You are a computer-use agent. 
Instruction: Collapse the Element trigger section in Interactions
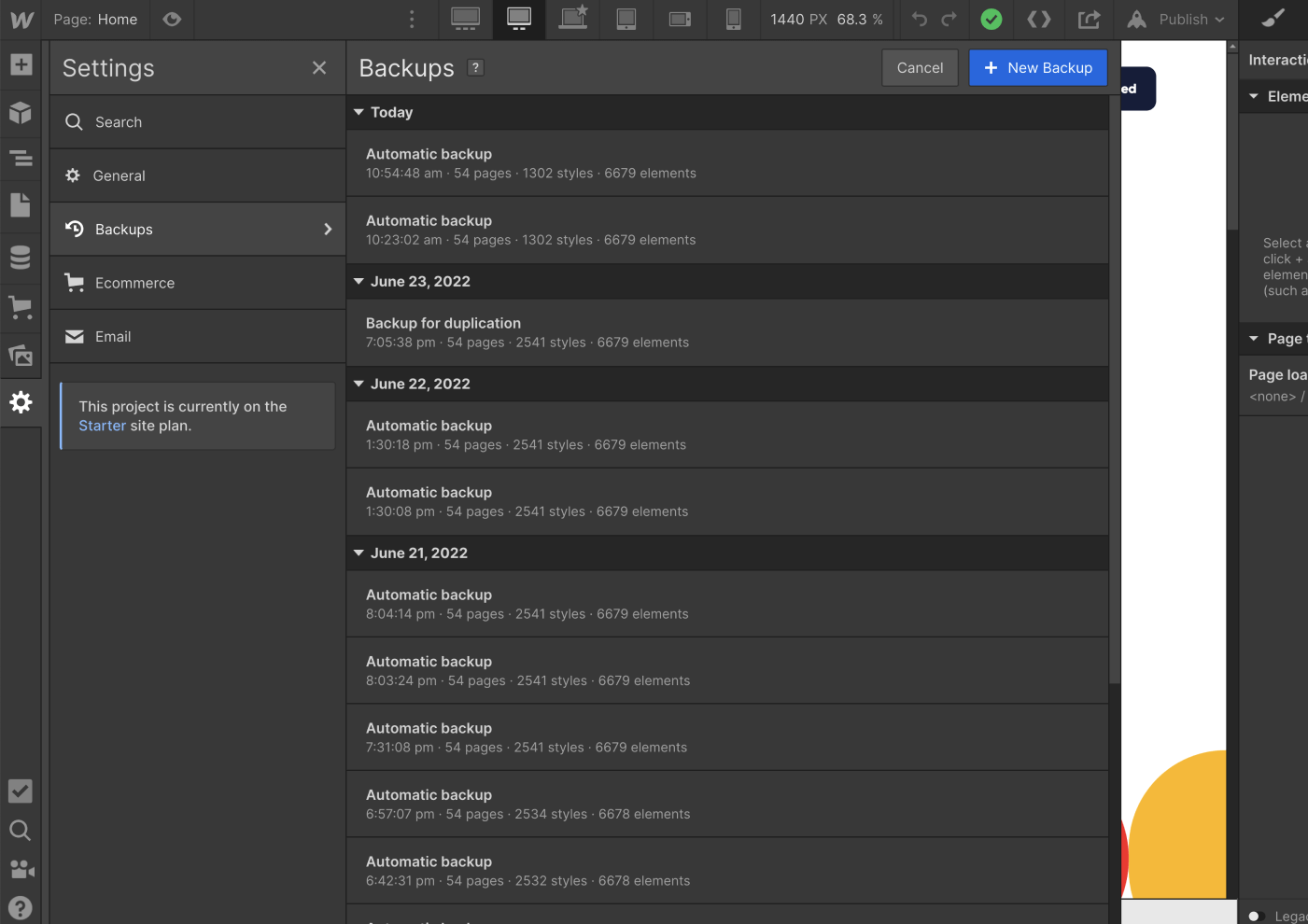(x=1253, y=95)
